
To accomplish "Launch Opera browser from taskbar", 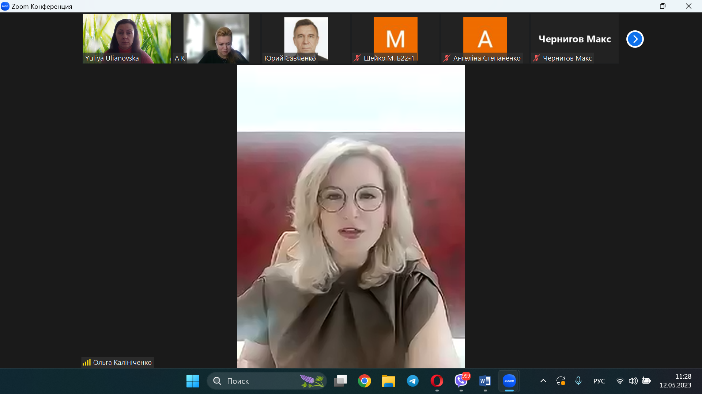I will pos(437,381).
